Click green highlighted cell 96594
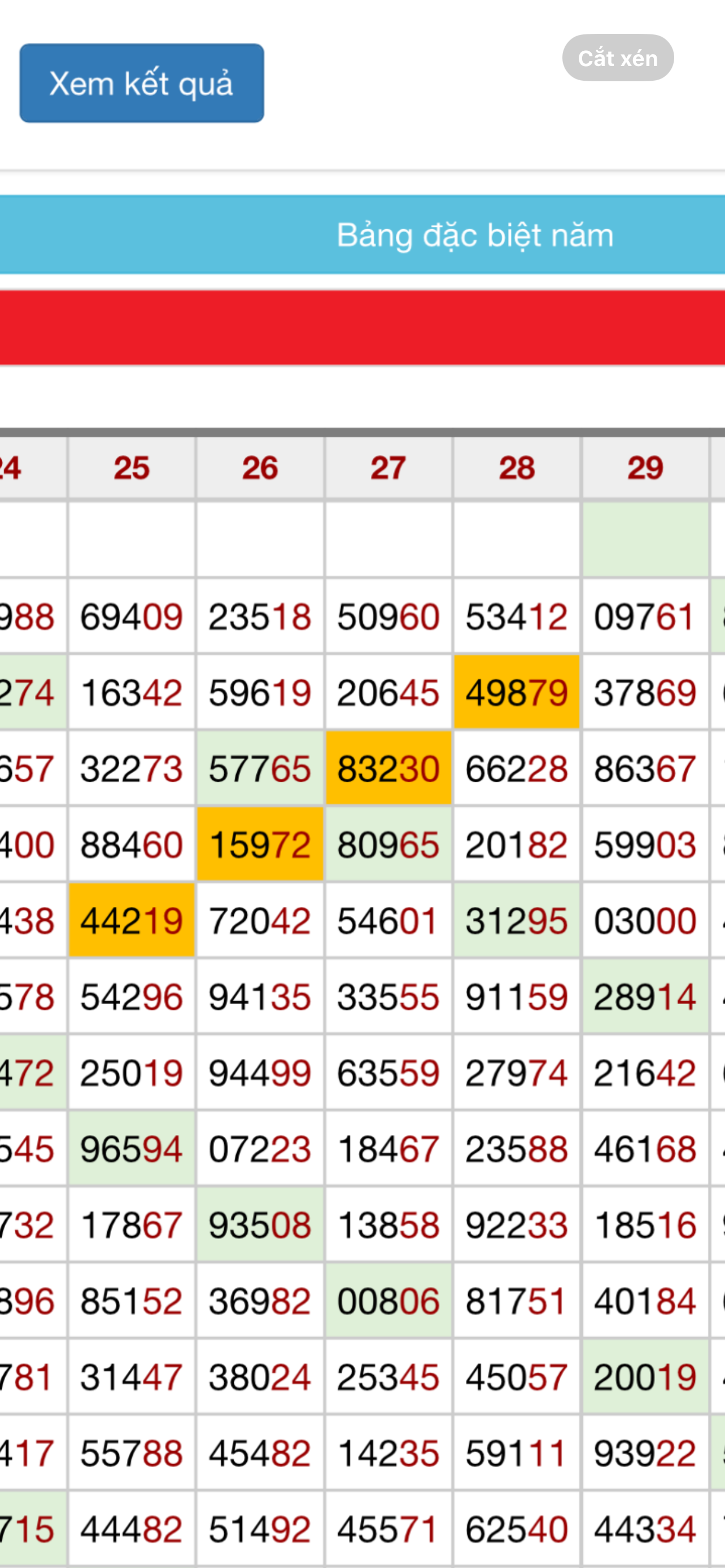Image resolution: width=725 pixels, height=1568 pixels. click(x=132, y=1149)
